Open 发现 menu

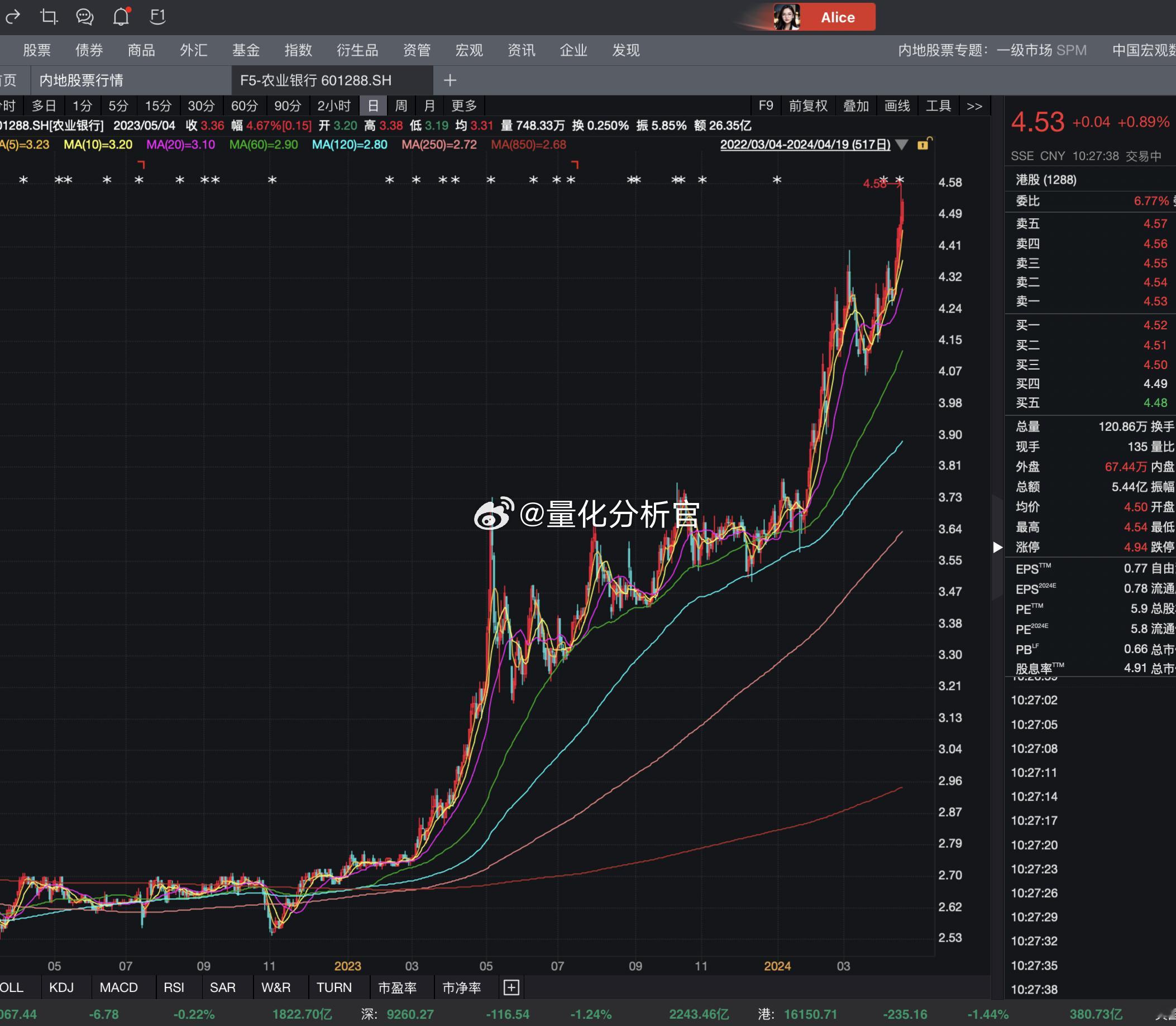(625, 50)
